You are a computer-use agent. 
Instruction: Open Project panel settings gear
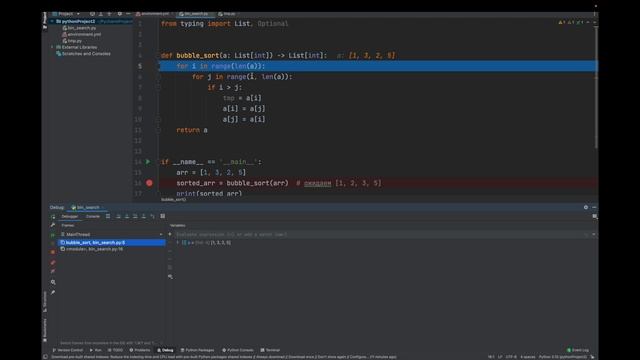120,14
